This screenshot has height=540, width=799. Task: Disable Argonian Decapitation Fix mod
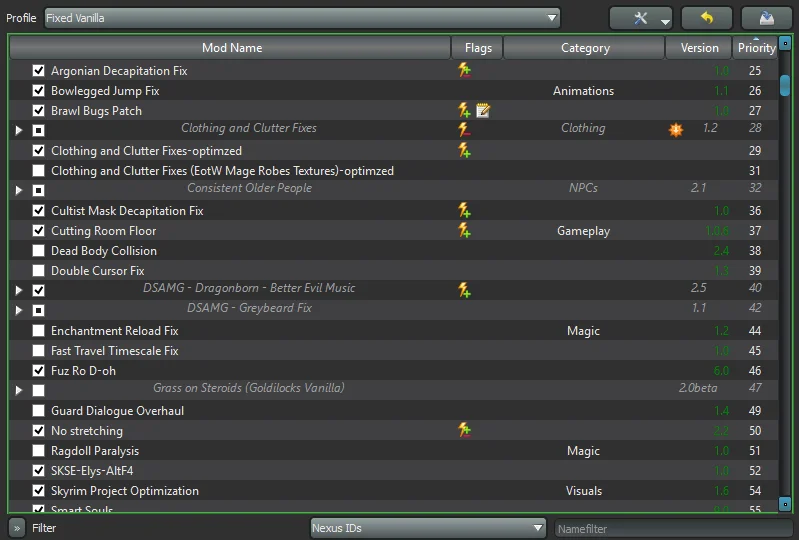tap(38, 70)
